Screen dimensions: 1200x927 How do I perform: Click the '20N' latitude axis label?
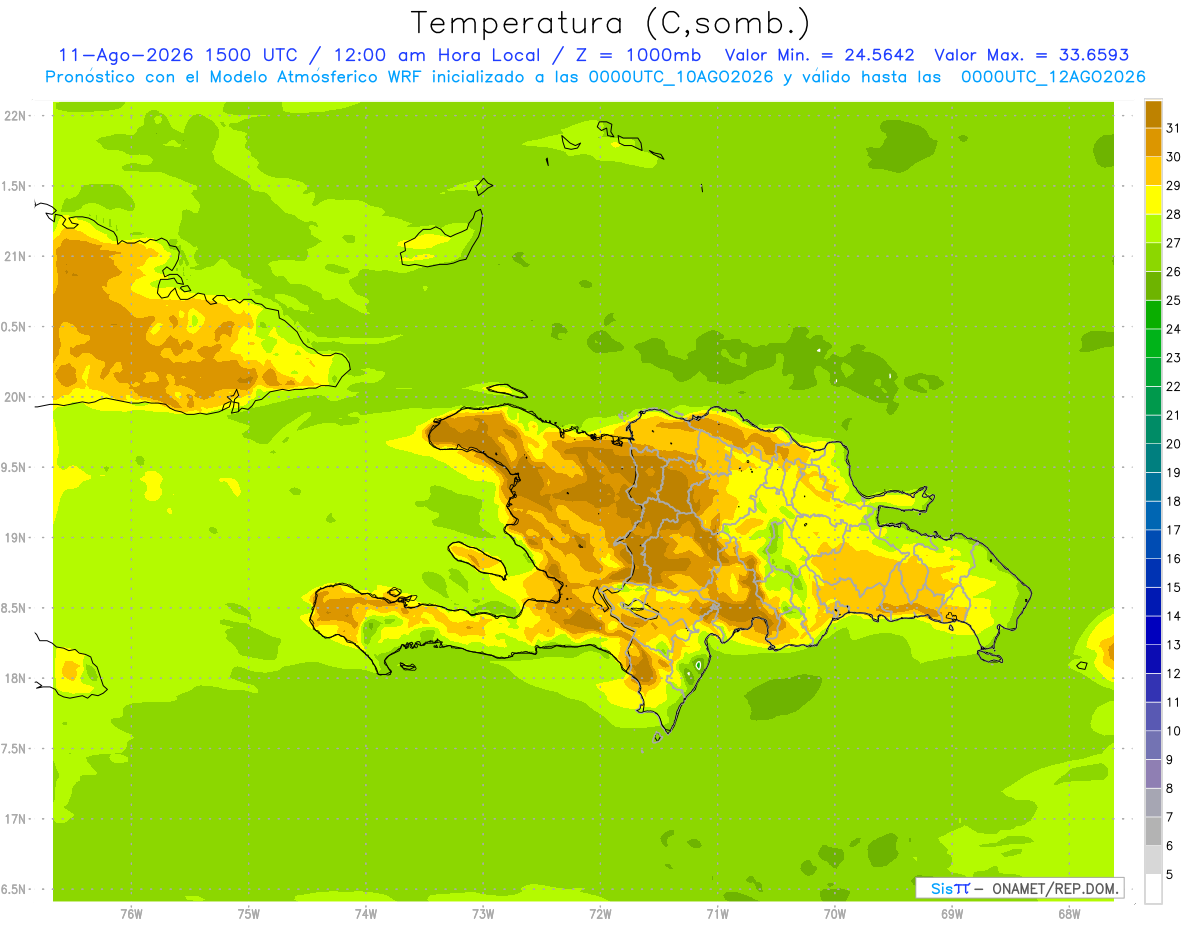15,397
